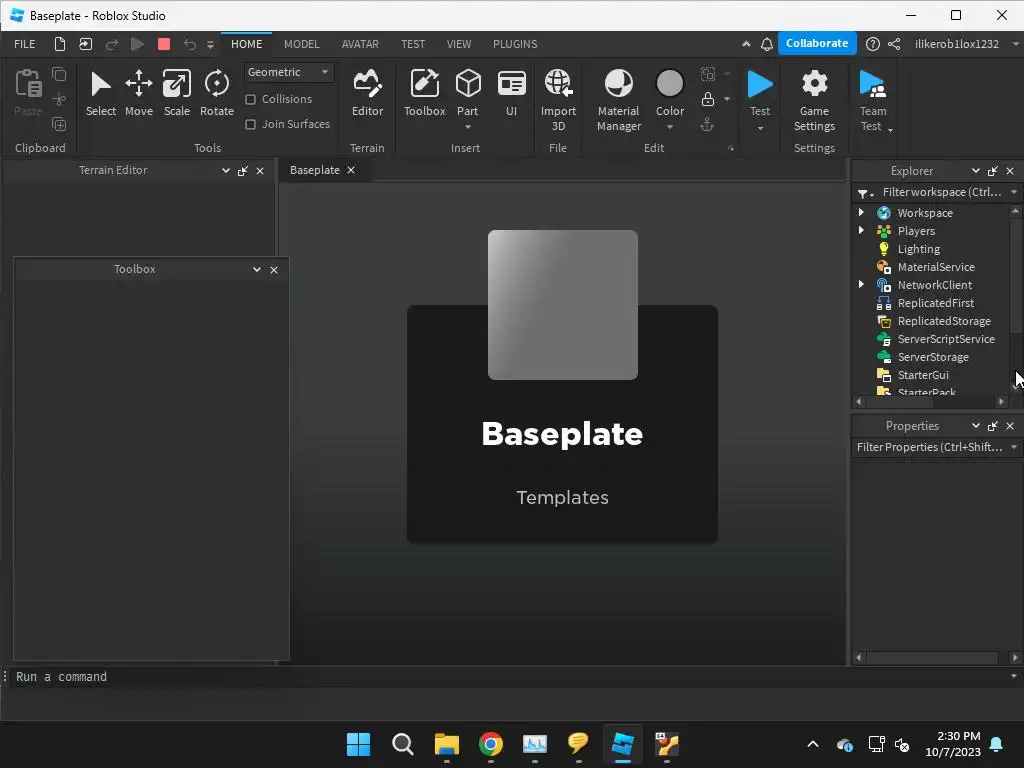Switch to the PLUGINS tab

515,44
